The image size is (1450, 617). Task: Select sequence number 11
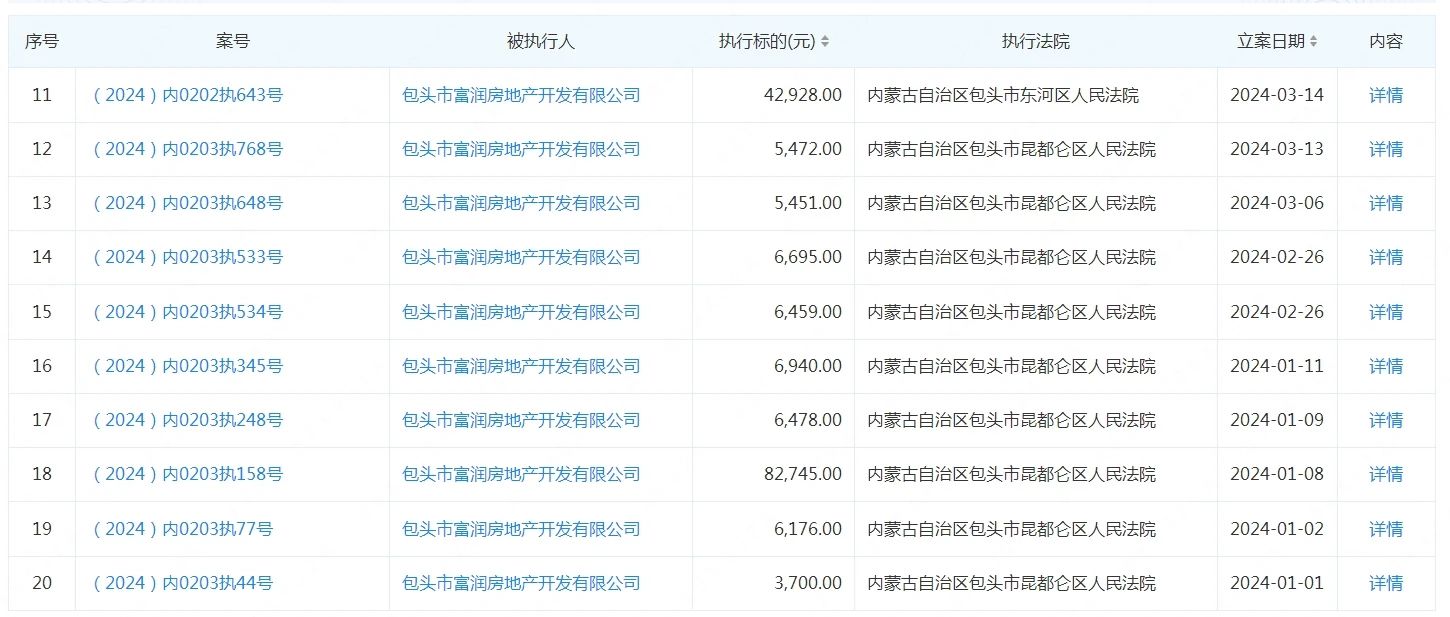(x=42, y=95)
